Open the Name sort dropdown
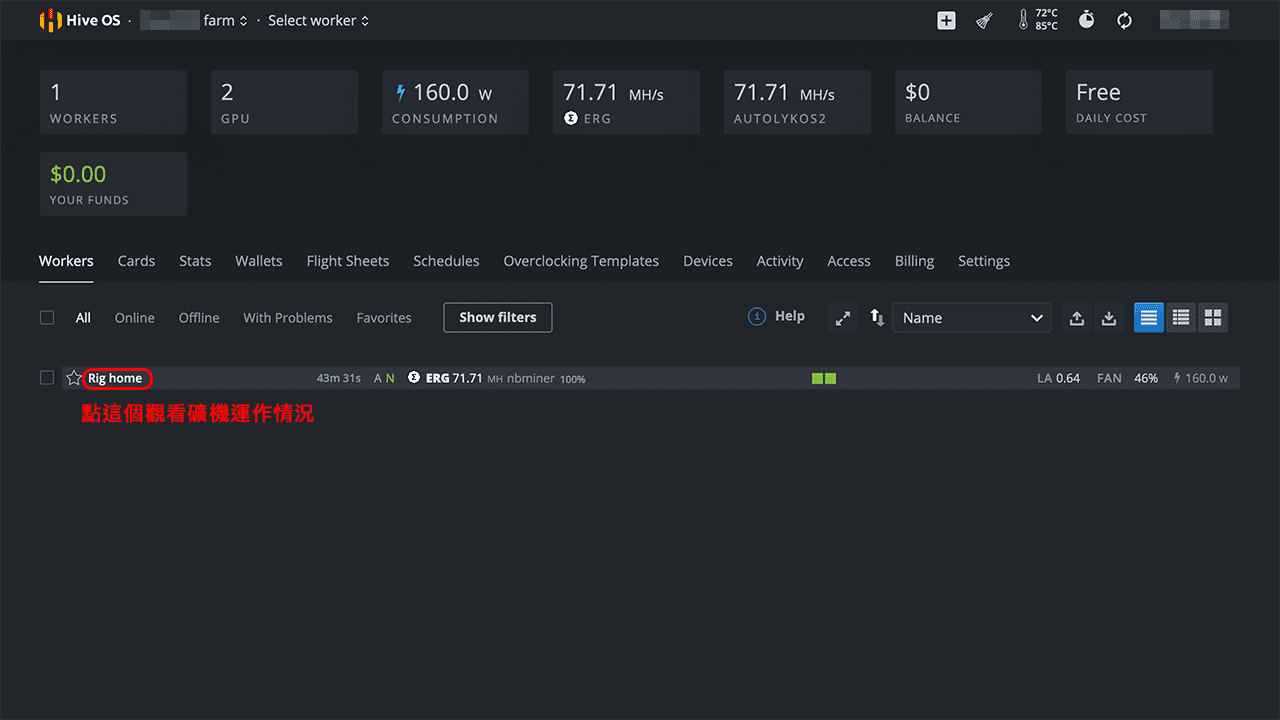 (x=971, y=318)
